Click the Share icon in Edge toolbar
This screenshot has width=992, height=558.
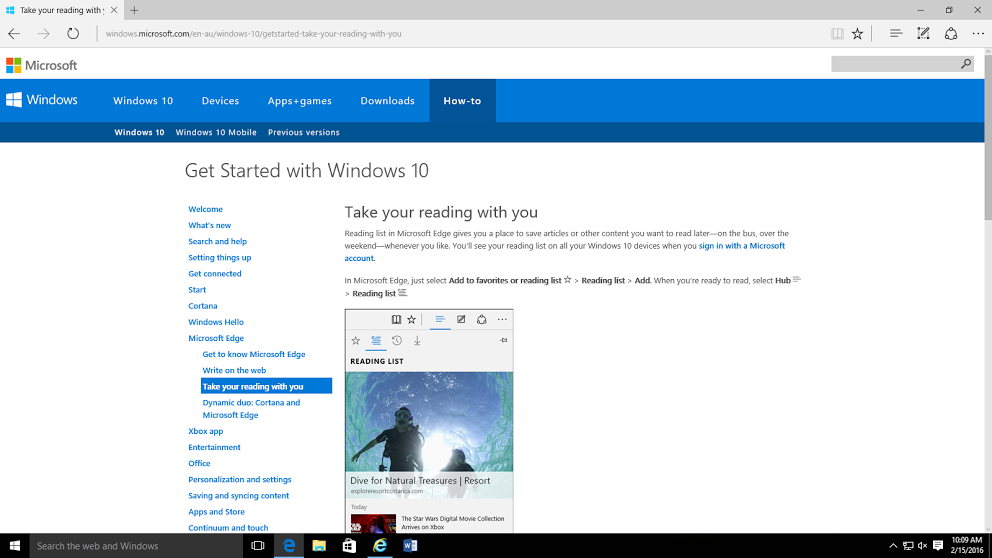pos(950,33)
